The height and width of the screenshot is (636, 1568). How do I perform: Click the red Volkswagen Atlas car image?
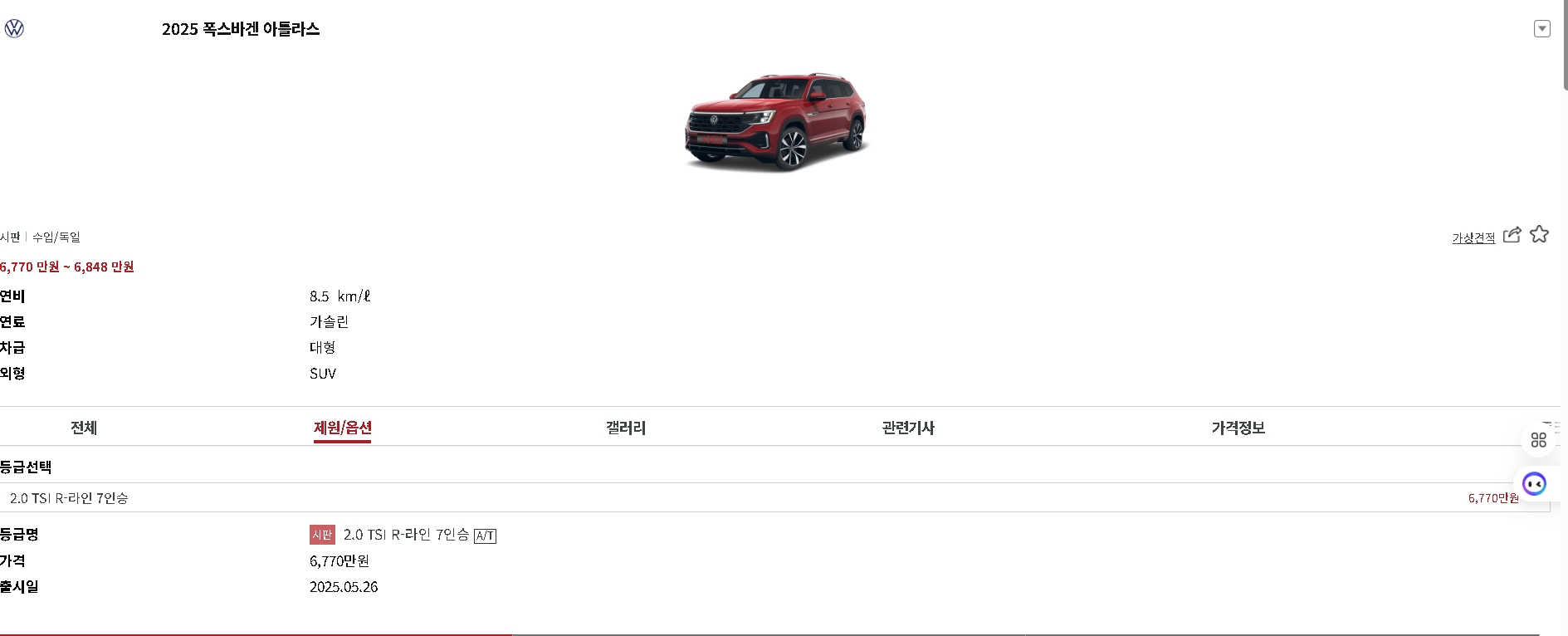[776, 121]
